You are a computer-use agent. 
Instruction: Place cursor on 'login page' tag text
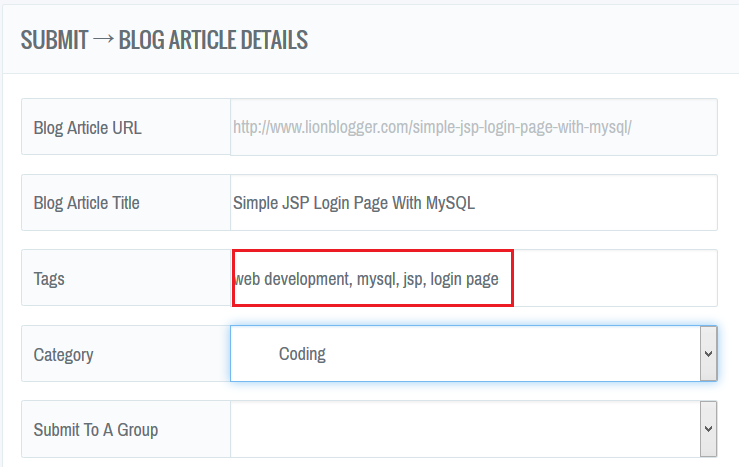[464, 279]
